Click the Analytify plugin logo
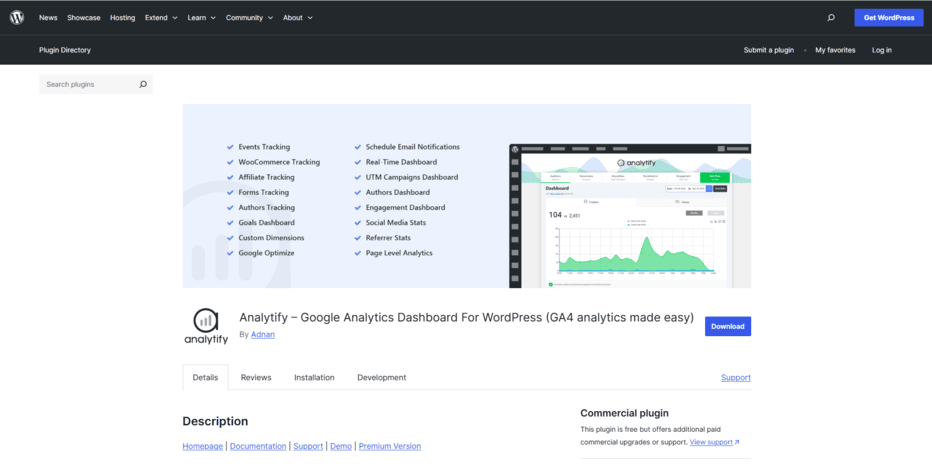This screenshot has height=466, width=932. tap(206, 326)
